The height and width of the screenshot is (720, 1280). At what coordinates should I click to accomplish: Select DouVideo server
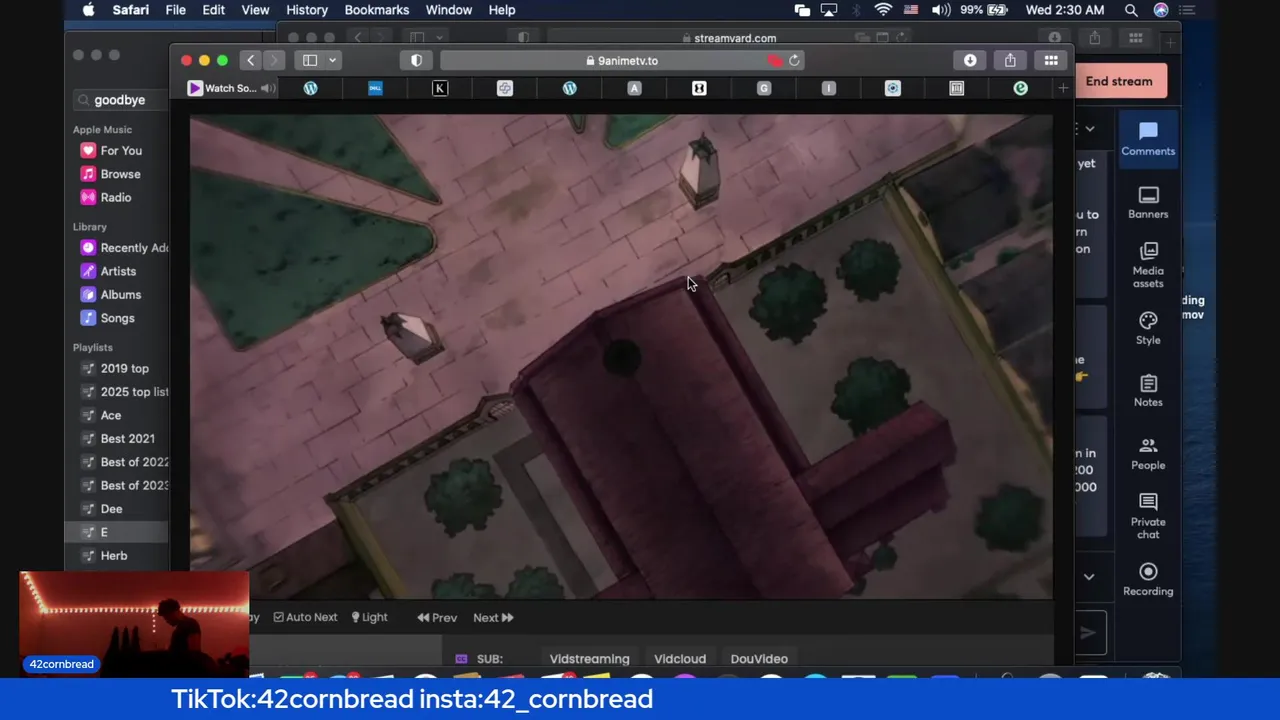(759, 659)
